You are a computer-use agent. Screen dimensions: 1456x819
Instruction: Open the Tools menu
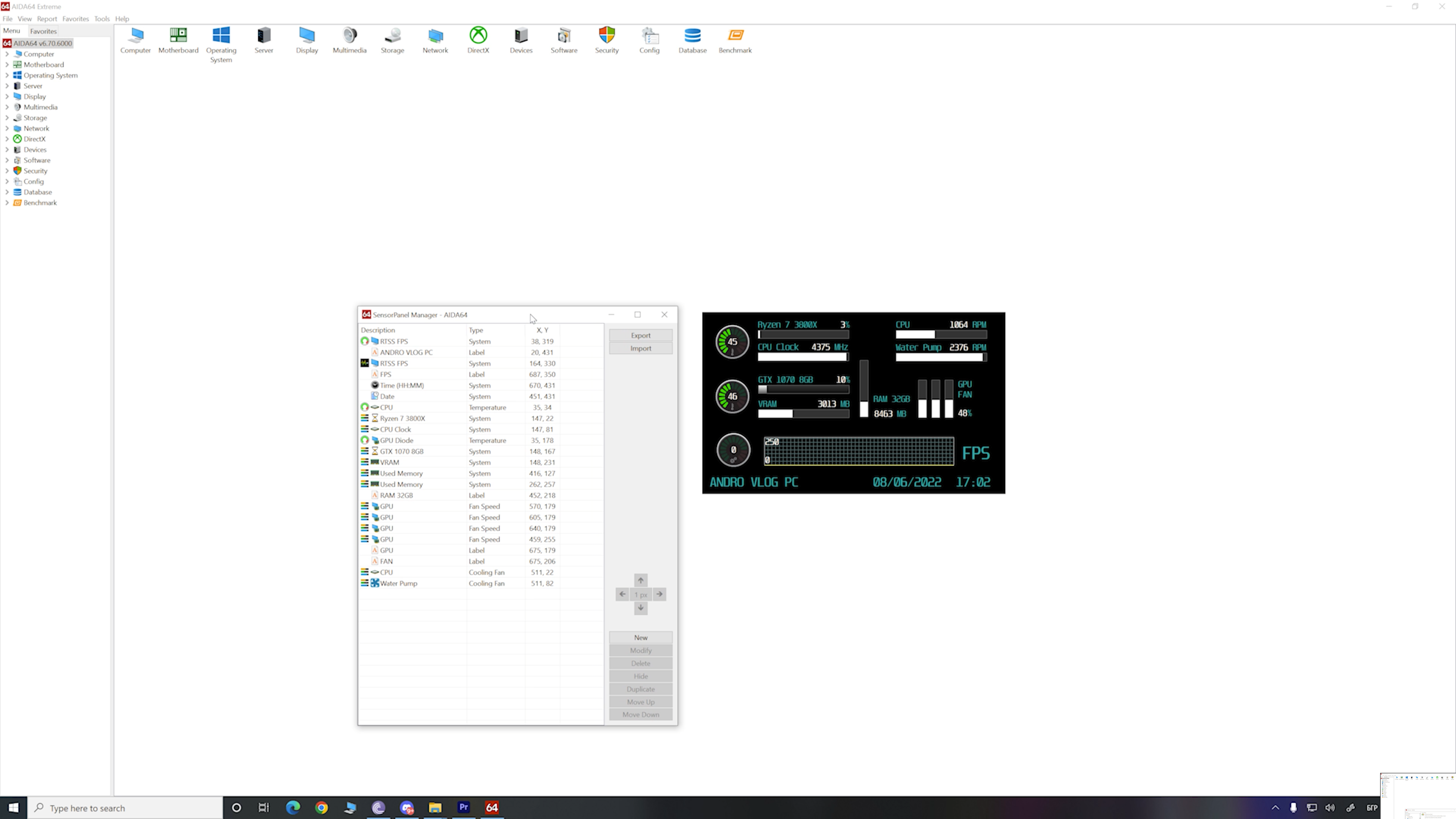pyautogui.click(x=102, y=19)
